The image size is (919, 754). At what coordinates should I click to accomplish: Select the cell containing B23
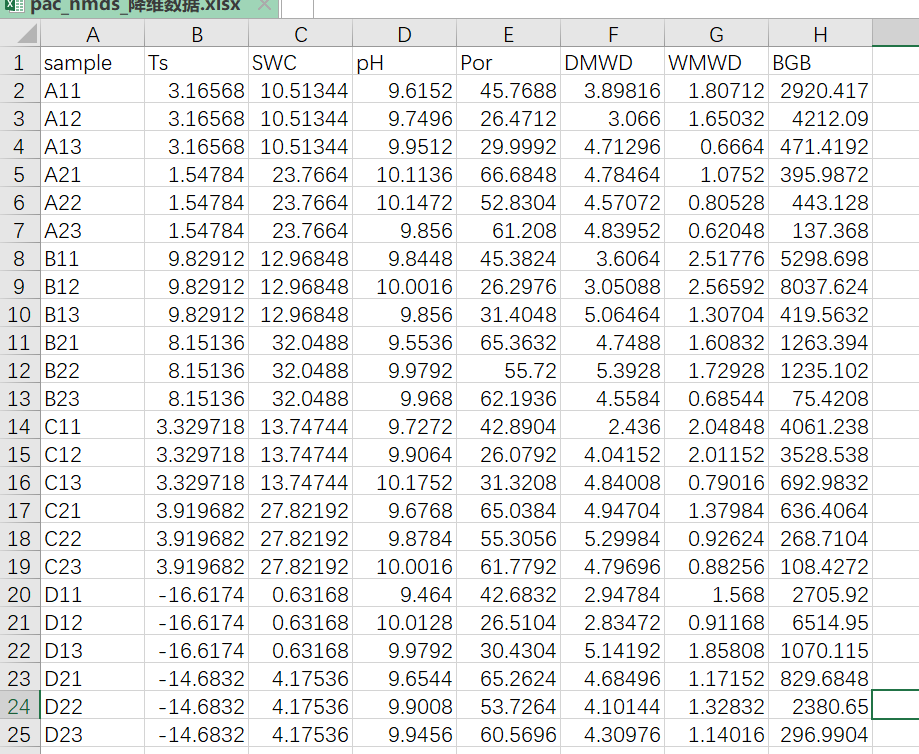pyautogui.click(x=93, y=398)
